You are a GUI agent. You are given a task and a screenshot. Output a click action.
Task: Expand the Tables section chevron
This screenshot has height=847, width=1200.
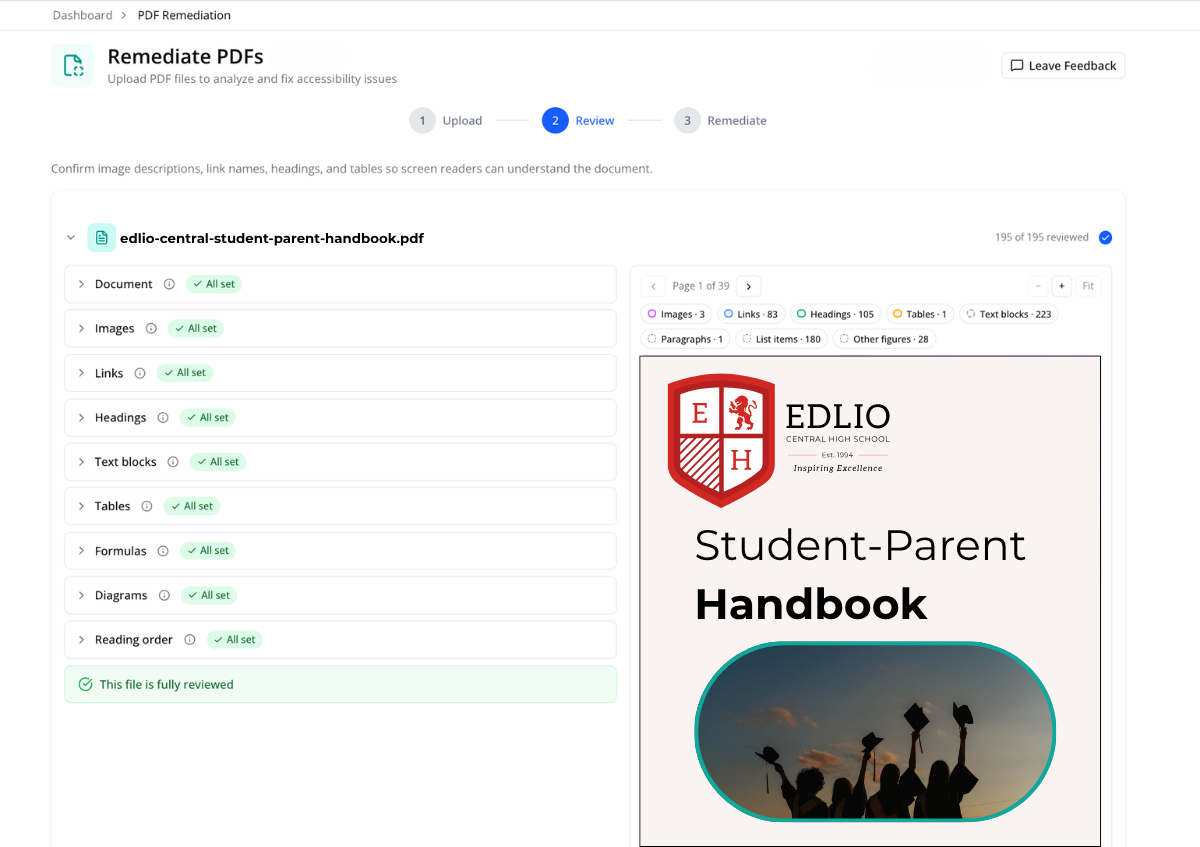(x=82, y=506)
